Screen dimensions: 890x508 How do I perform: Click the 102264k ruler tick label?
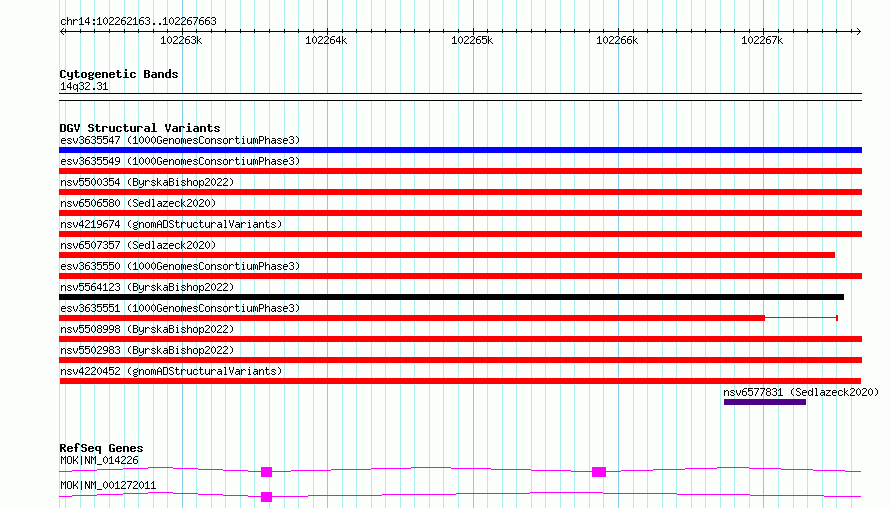pyautogui.click(x=326, y=40)
